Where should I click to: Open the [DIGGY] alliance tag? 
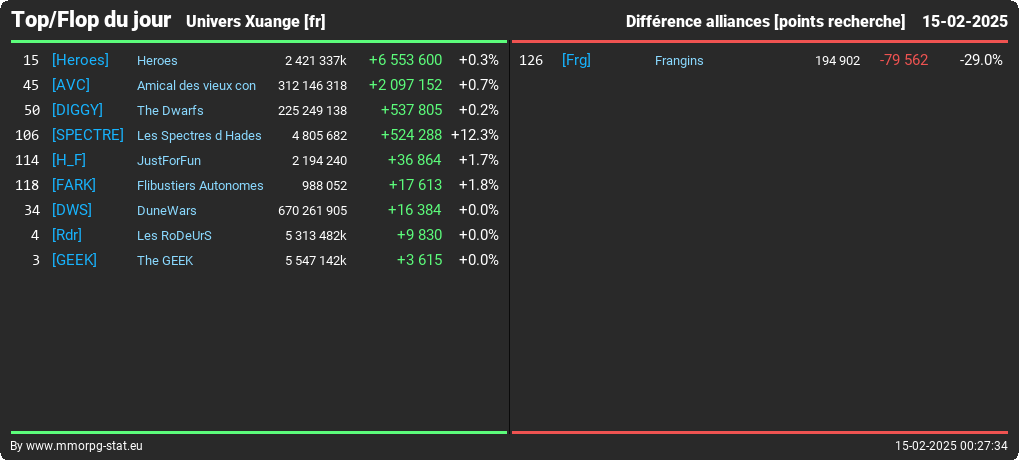pos(77,110)
